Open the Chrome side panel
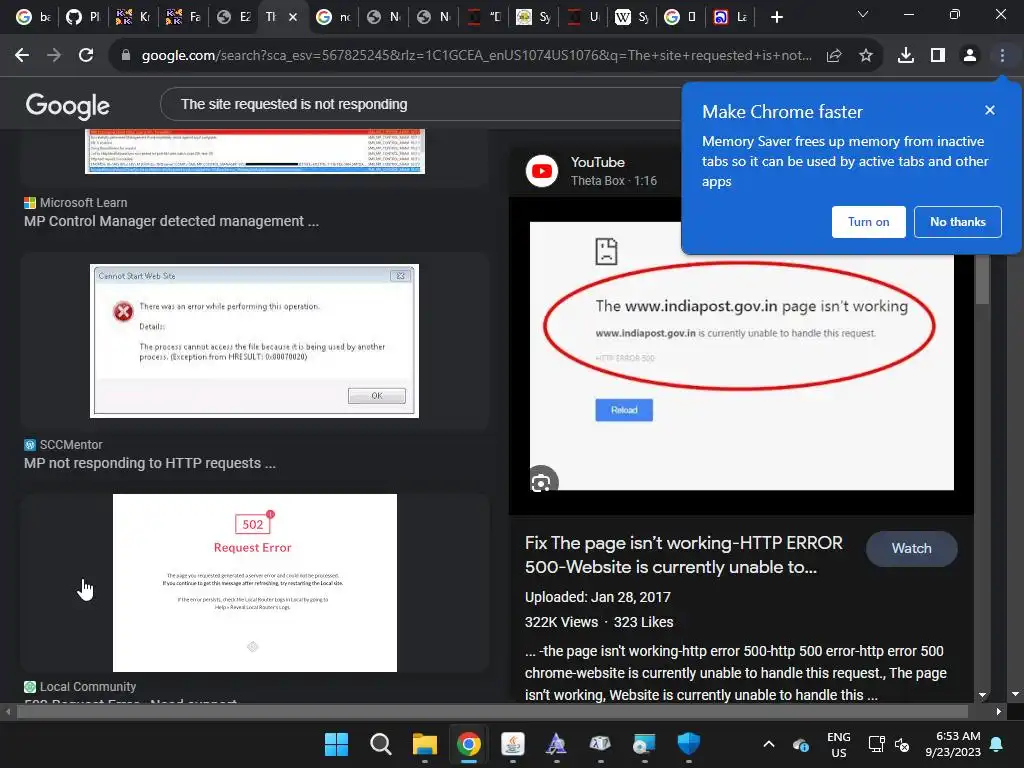Image resolution: width=1024 pixels, height=768 pixels. pos(938,56)
